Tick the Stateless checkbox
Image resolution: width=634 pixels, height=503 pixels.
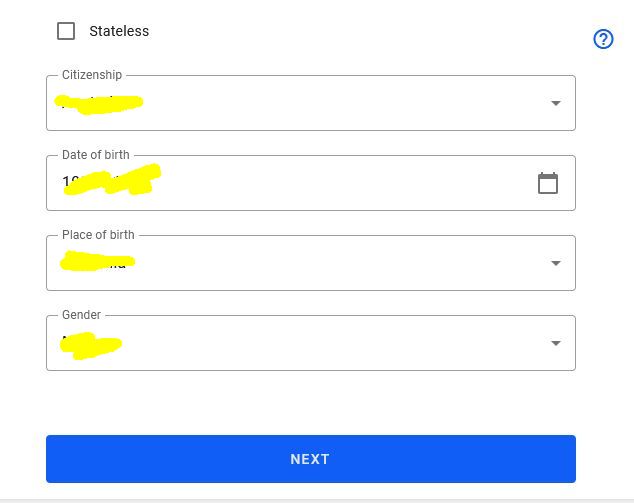point(66,31)
